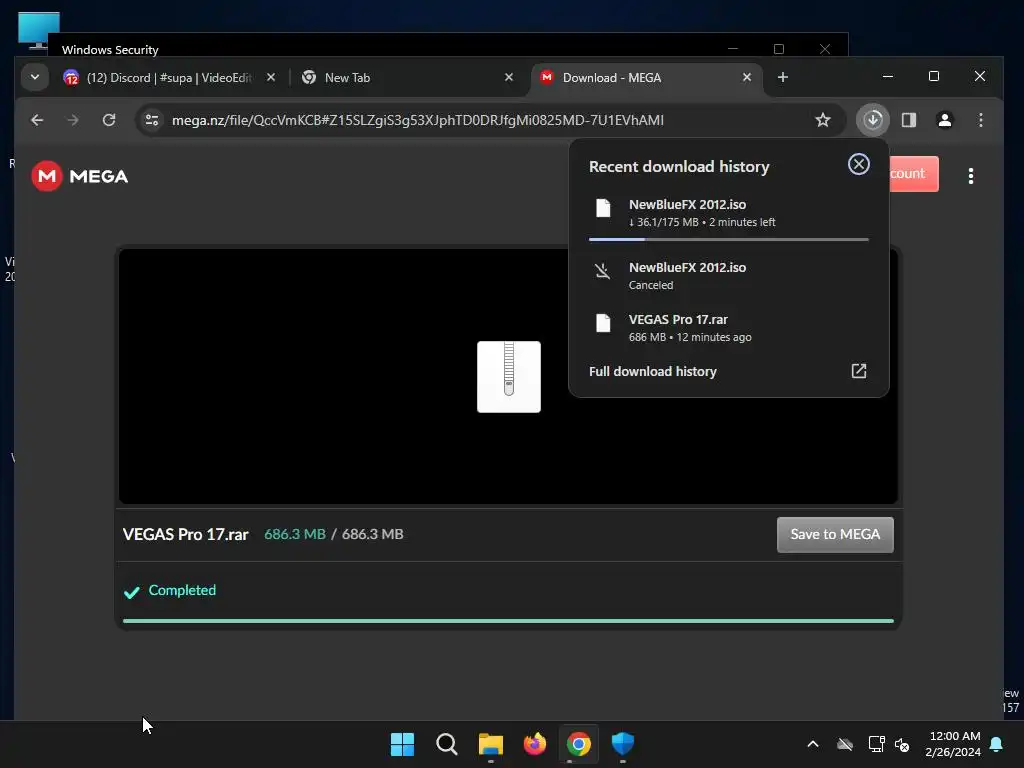Click the OneDrive cloud tray icon
This screenshot has width=1024, height=768.
[845, 744]
